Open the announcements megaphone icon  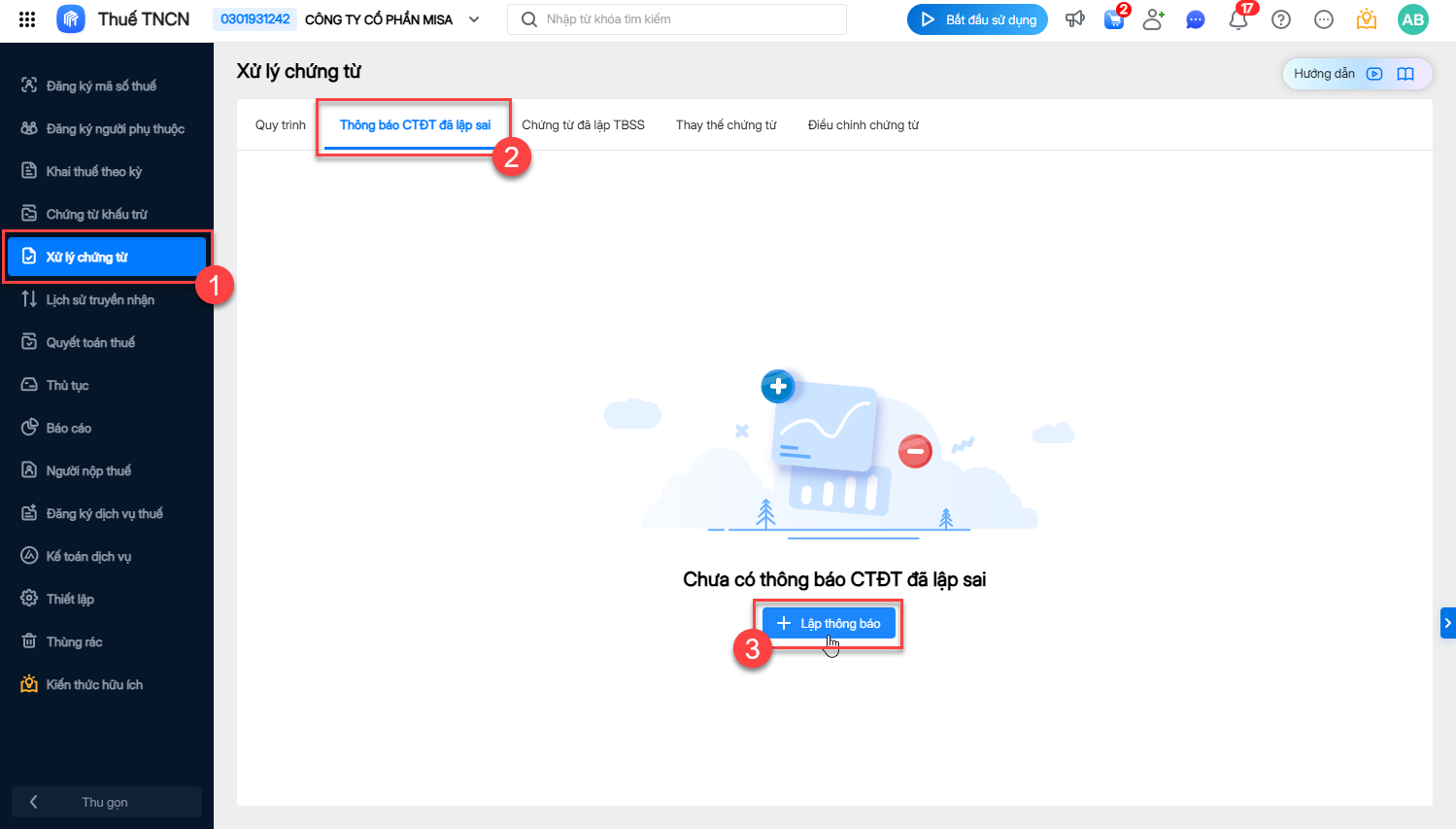(x=1075, y=19)
